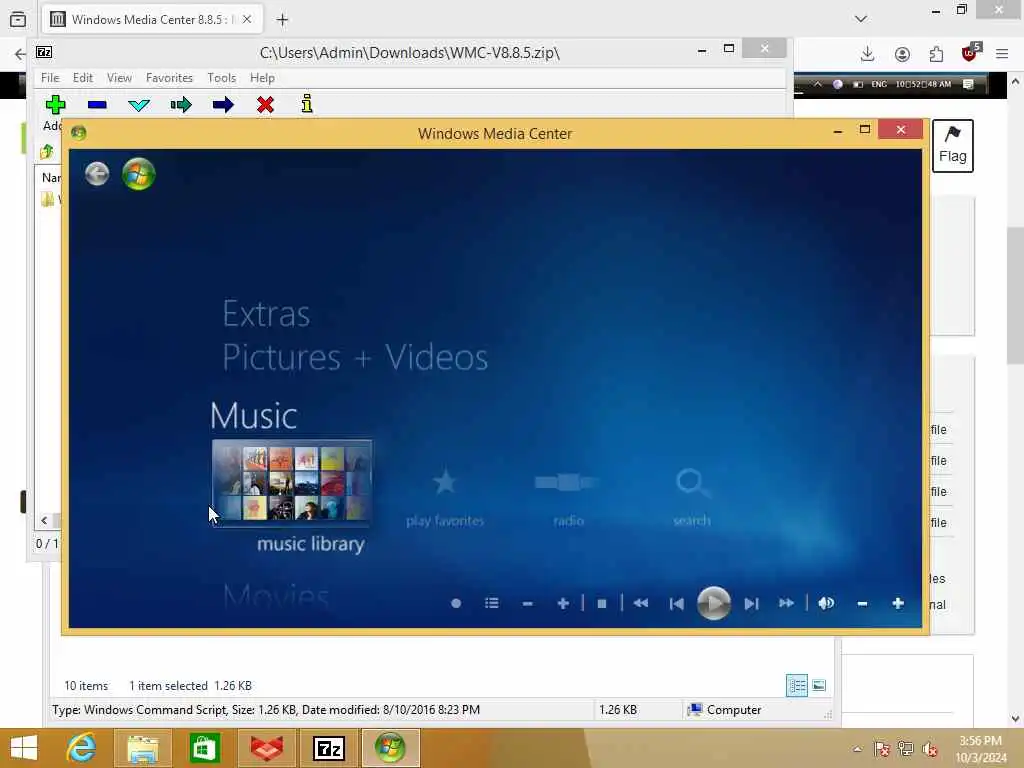Screen dimensions: 1024x768
Task: Click 7-Zip Copy arrow icon
Action: point(181,104)
